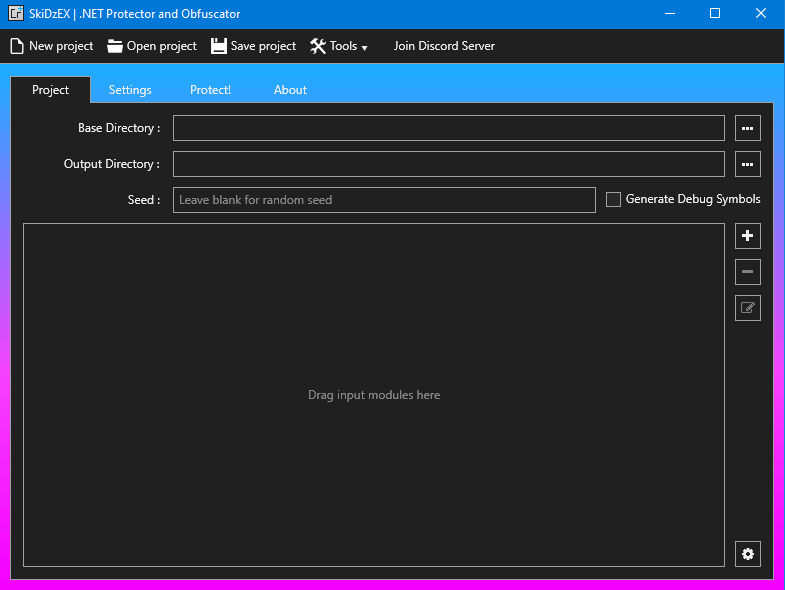Maximize the SkiDzEX window

[715, 14]
